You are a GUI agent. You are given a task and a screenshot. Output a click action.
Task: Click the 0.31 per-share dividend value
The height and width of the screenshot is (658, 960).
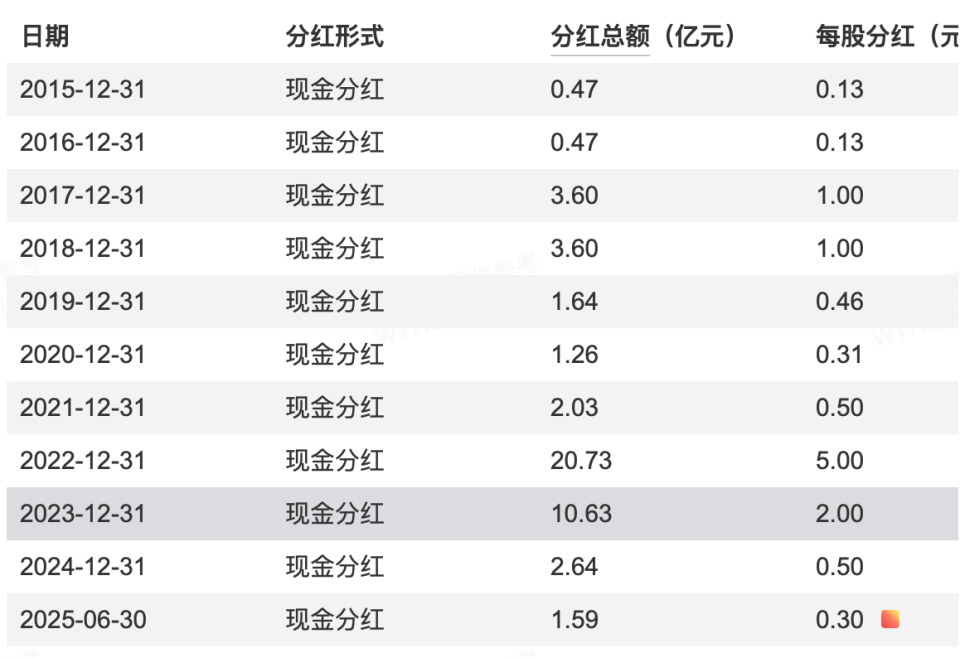(x=839, y=354)
